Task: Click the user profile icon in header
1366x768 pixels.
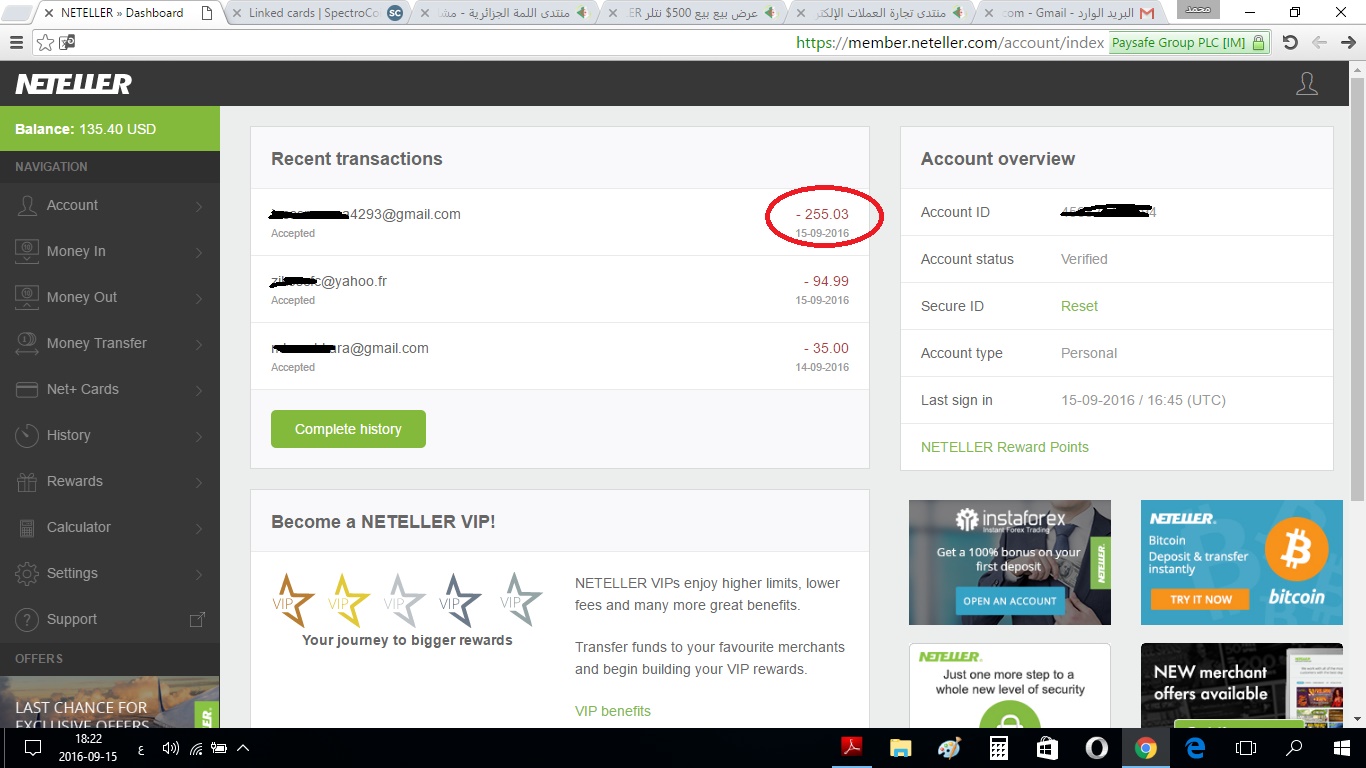Action: (1306, 84)
